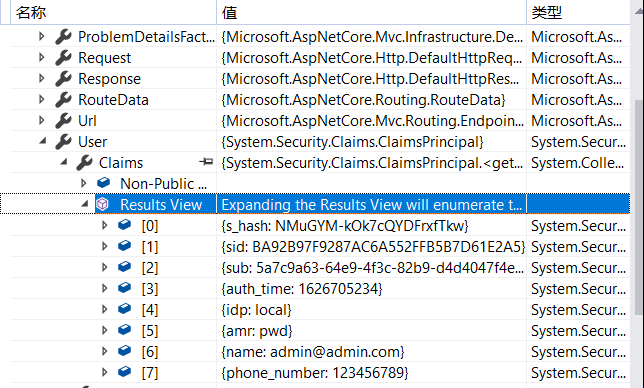
Task: Expand claim item [2] arrow
Action: click(x=104, y=267)
